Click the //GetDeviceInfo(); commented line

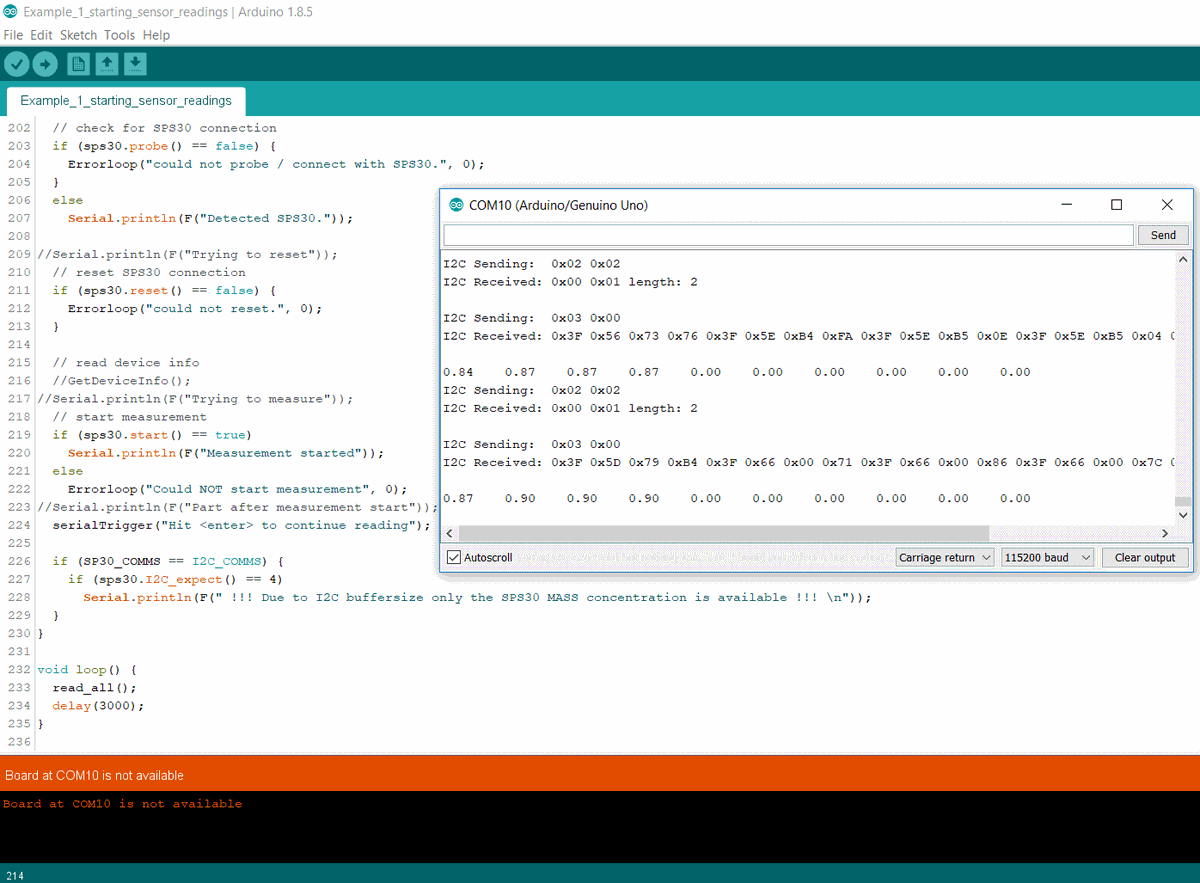121,381
